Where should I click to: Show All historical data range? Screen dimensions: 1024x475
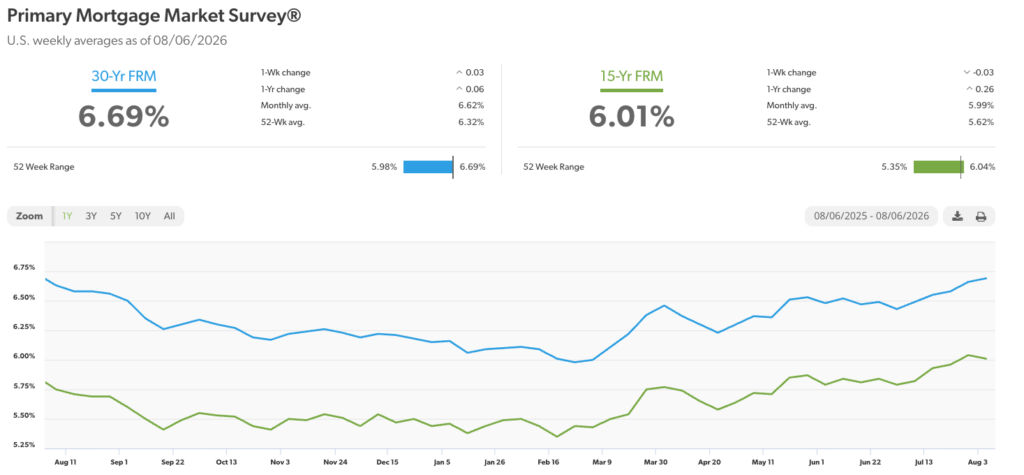(169, 216)
